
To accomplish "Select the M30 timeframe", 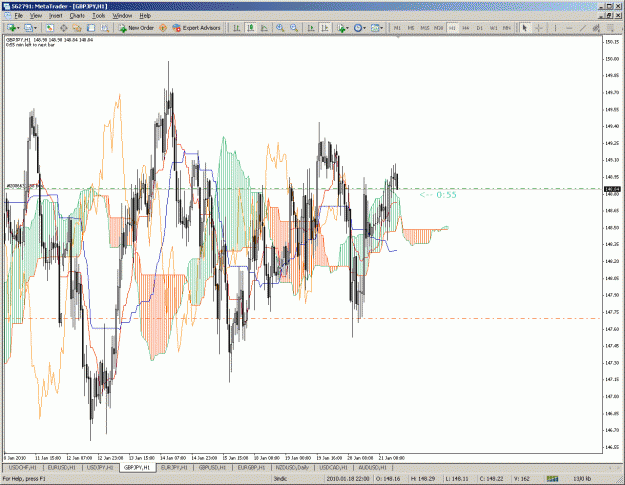I will (x=438, y=28).
